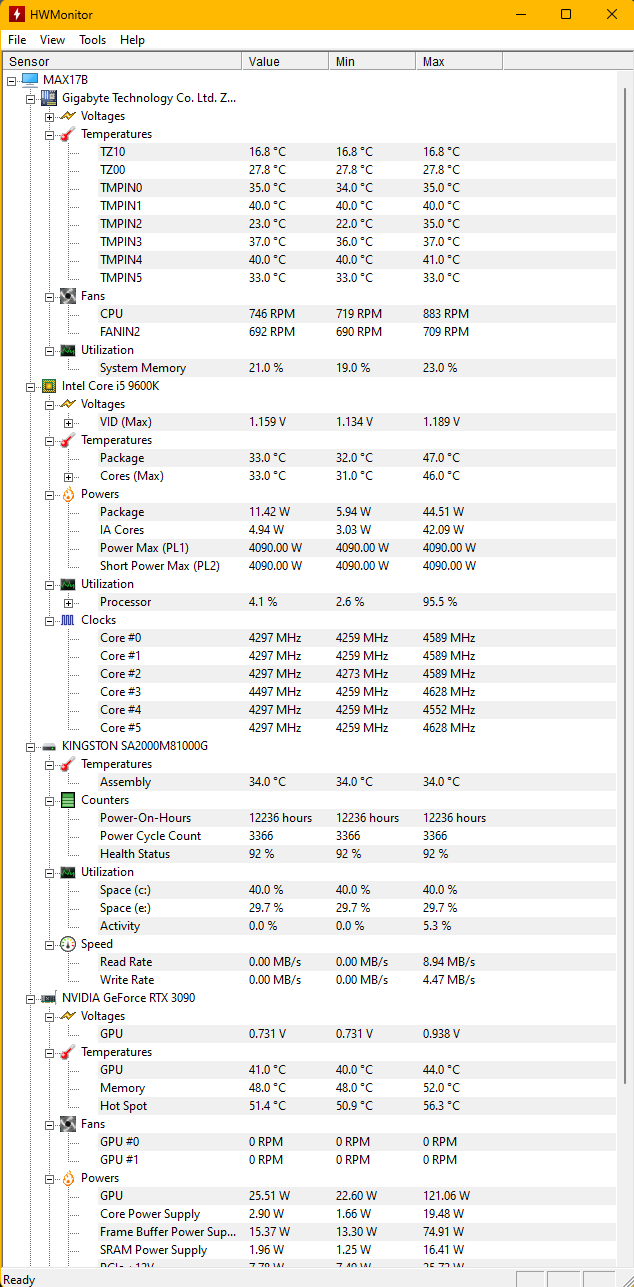This screenshot has width=634, height=1287.
Task: Click the KINGSTON SA2000M81000G drive icon
Action: pos(48,746)
